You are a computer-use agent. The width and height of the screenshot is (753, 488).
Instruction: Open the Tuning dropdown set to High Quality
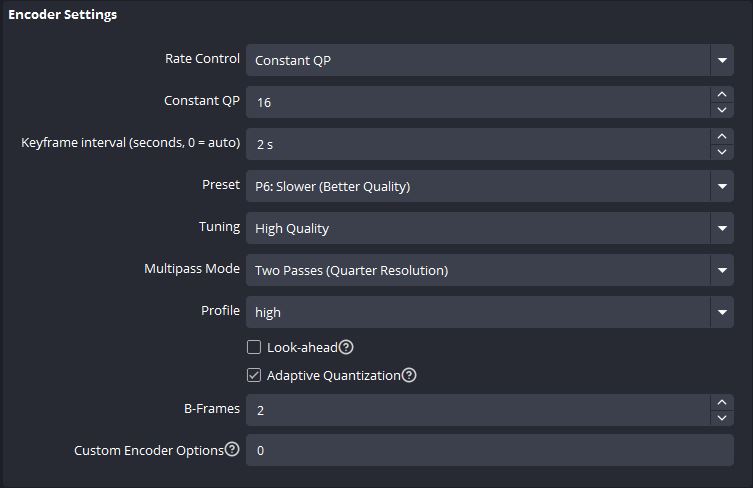pyautogui.click(x=489, y=228)
